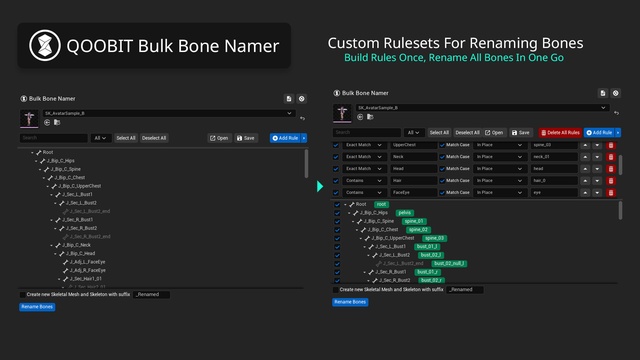Reset mesh selection arrow in right panel
The width and height of the screenshot is (640, 360).
coord(616,113)
